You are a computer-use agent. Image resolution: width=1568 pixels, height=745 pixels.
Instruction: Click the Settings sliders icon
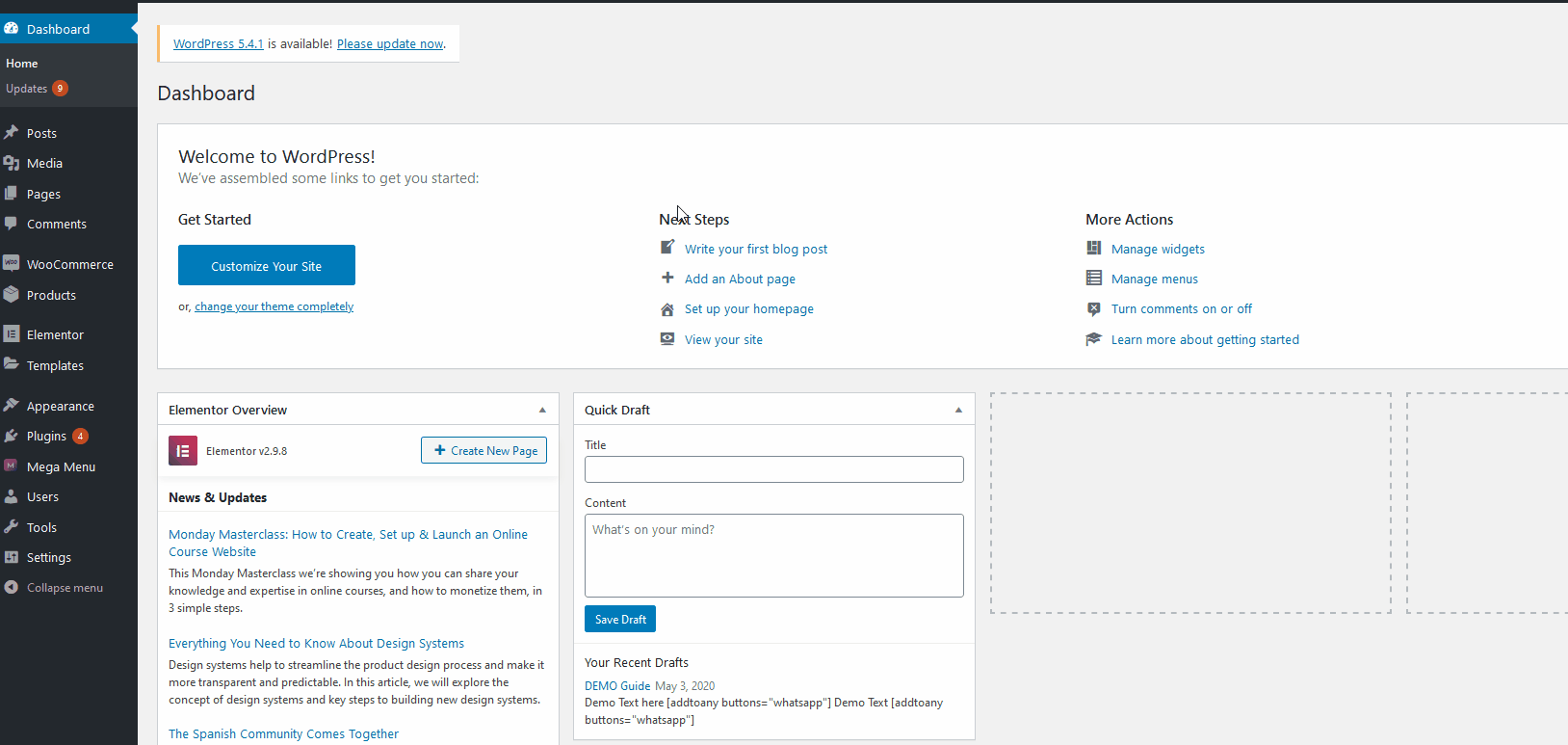pos(12,557)
